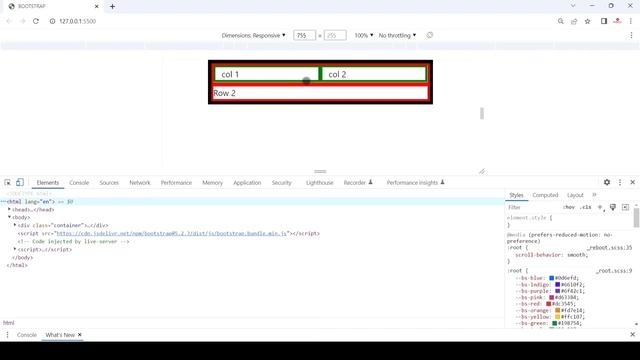Close the DevTools panel
640x360 pixels.
coord(633,182)
